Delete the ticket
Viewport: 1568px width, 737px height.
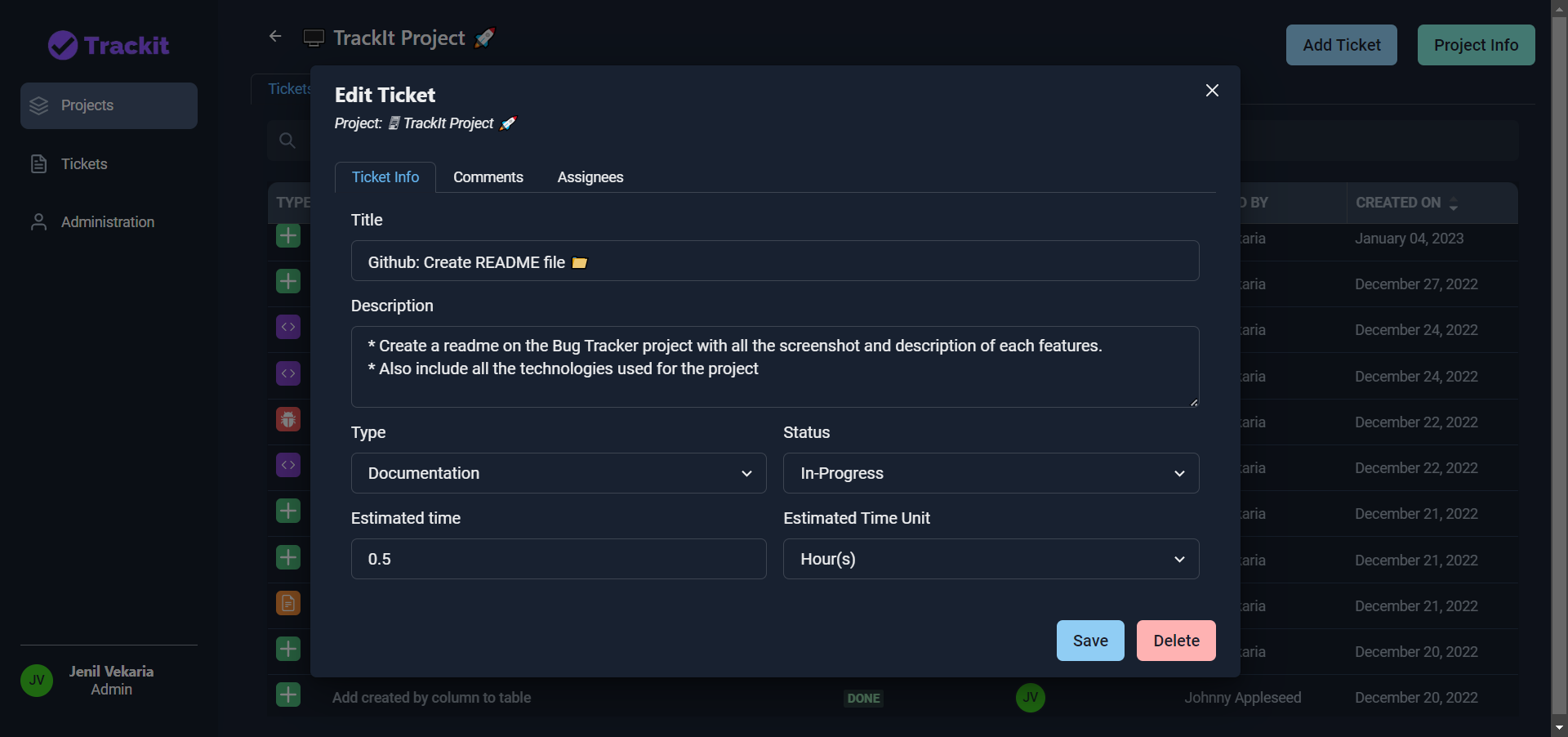tap(1176, 641)
